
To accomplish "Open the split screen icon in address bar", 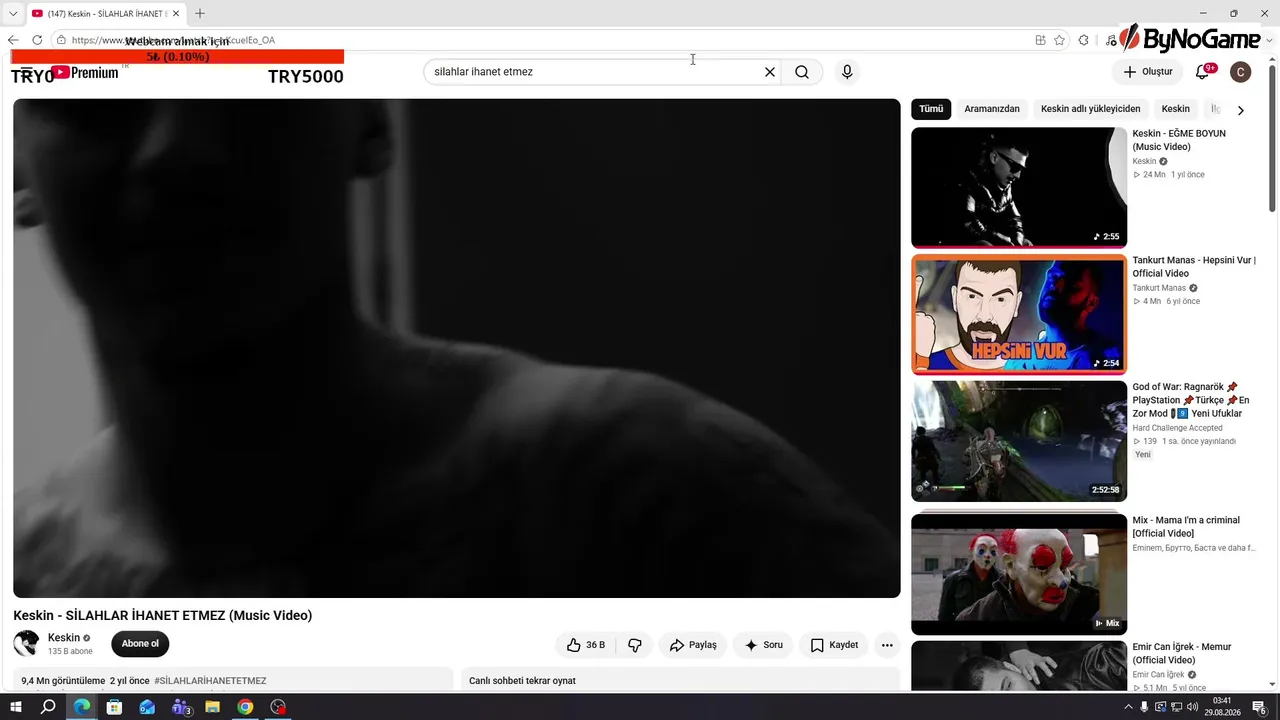I will 1040,40.
